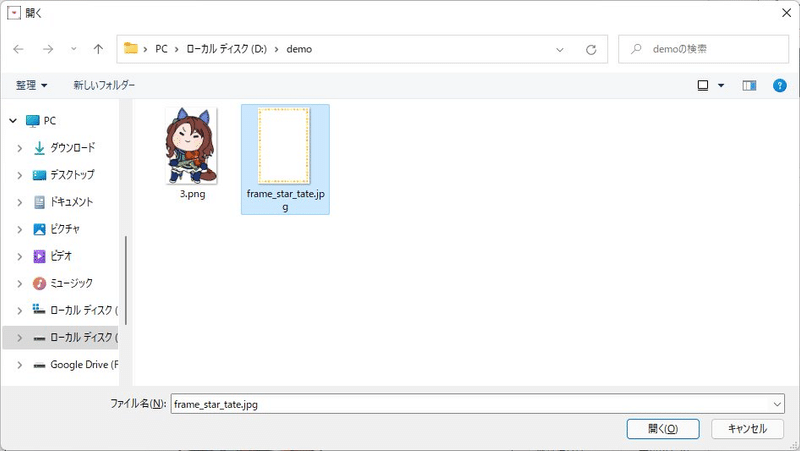Image resolution: width=800 pixels, height=451 pixels.
Task: Expand the デスクトップ node
Action: click(x=19, y=176)
